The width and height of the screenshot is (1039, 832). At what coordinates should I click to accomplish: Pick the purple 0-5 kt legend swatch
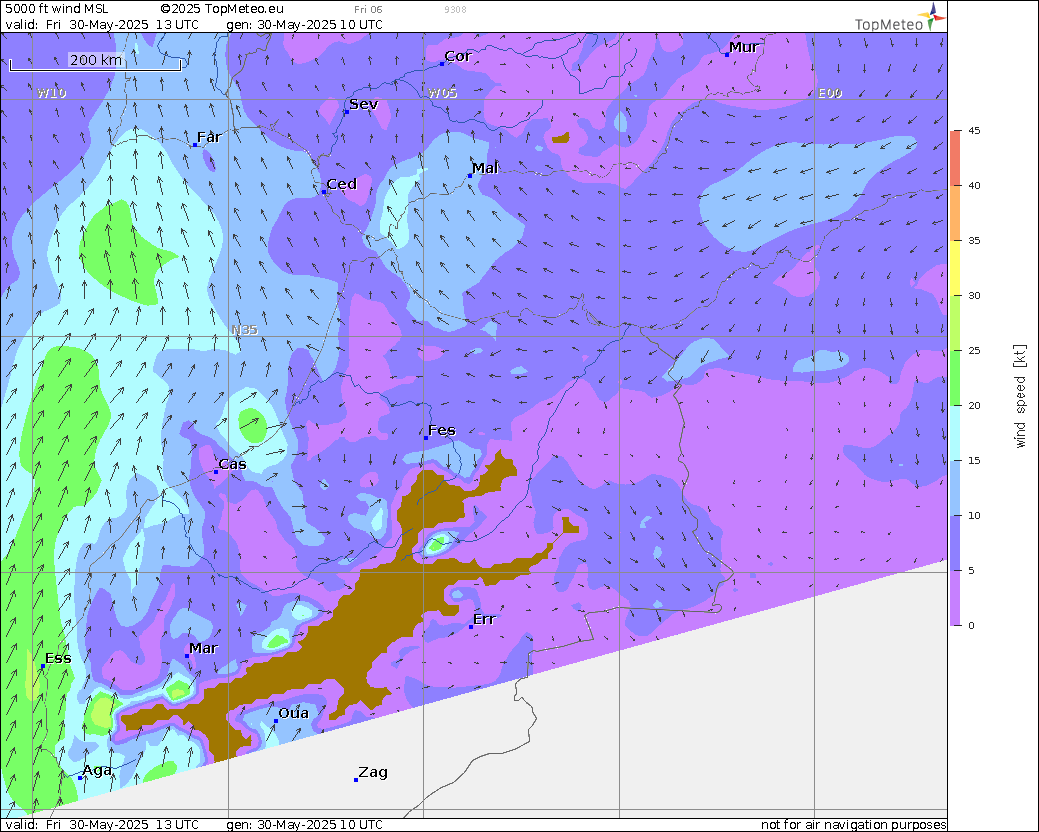[x=955, y=598]
